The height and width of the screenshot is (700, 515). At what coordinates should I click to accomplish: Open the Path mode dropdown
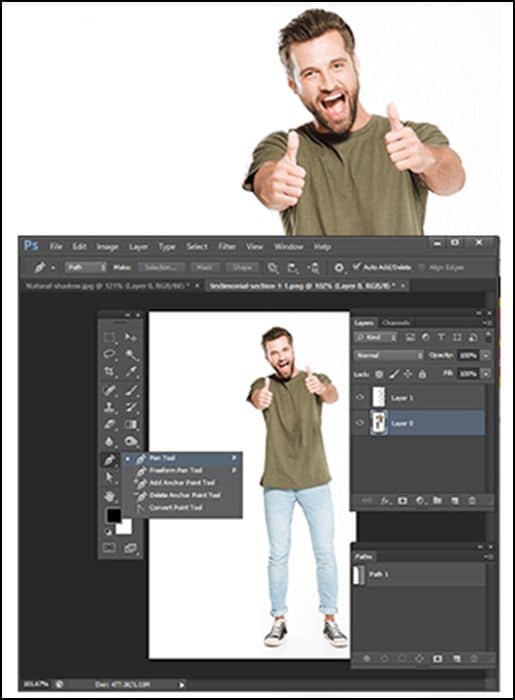click(85, 267)
